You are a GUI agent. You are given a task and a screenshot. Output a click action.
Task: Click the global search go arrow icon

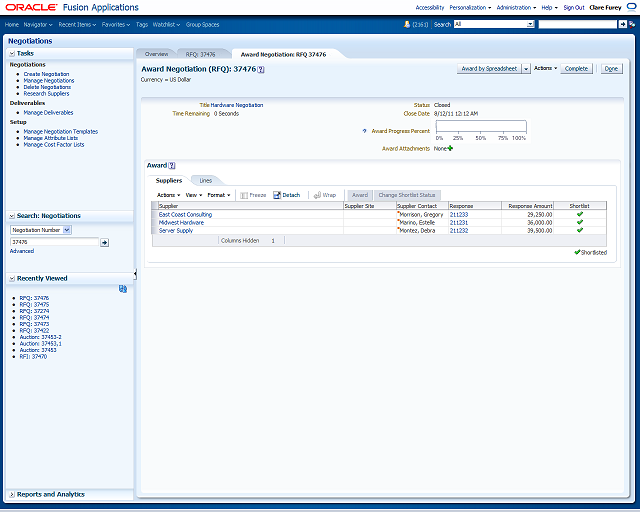[x=622, y=24]
